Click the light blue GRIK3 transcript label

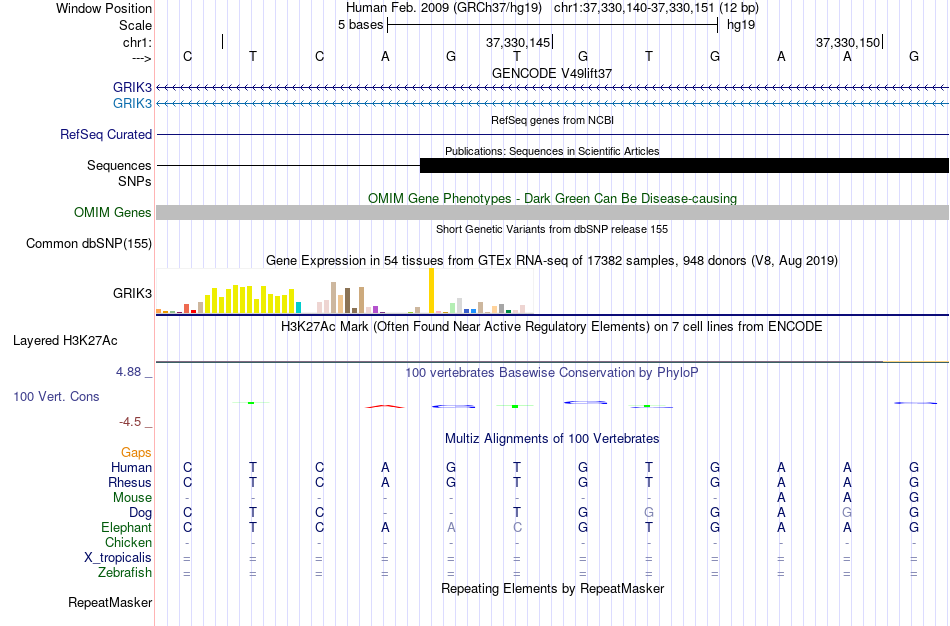point(132,103)
